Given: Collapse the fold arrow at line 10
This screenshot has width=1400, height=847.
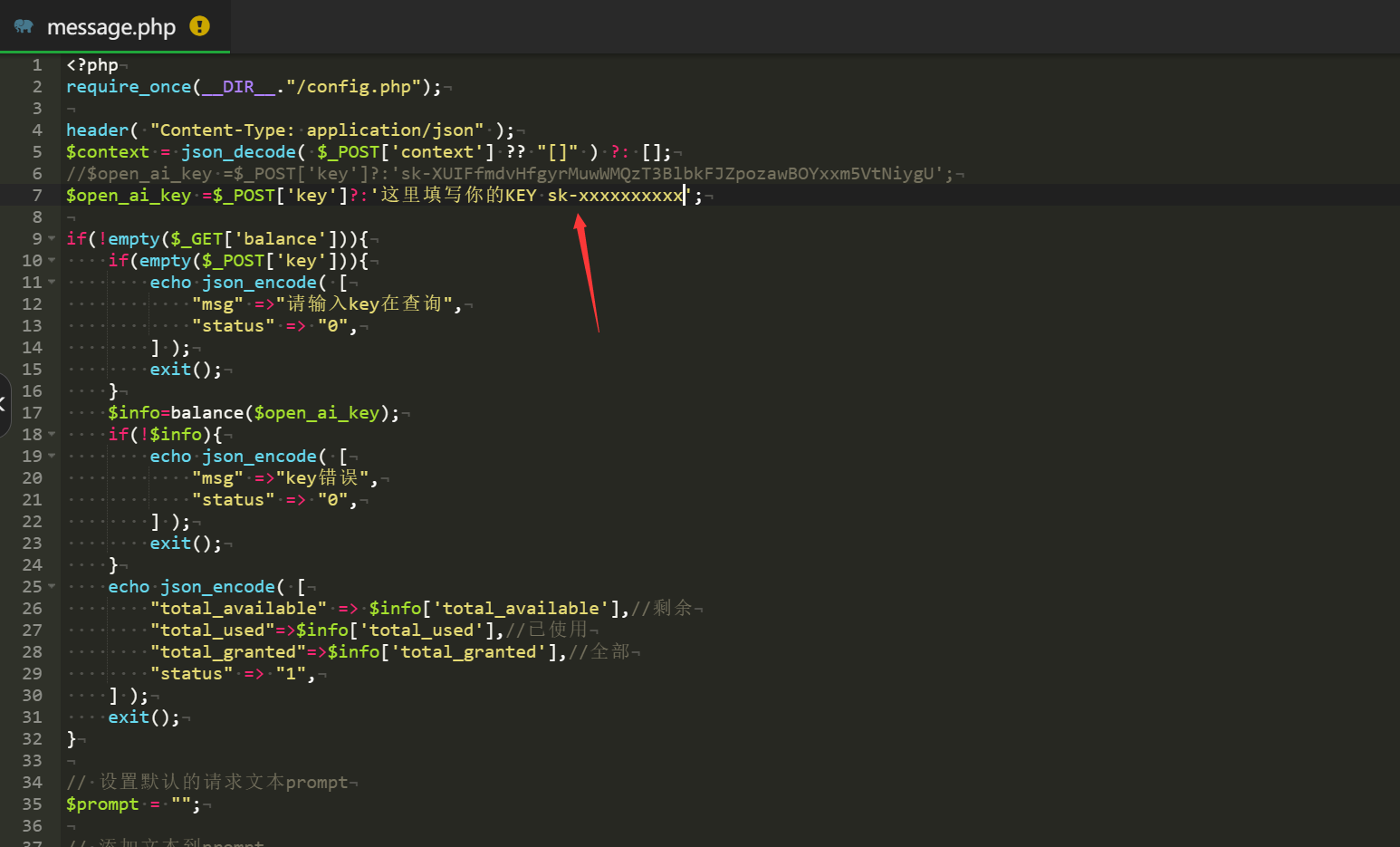Looking at the screenshot, I should coord(52,260).
